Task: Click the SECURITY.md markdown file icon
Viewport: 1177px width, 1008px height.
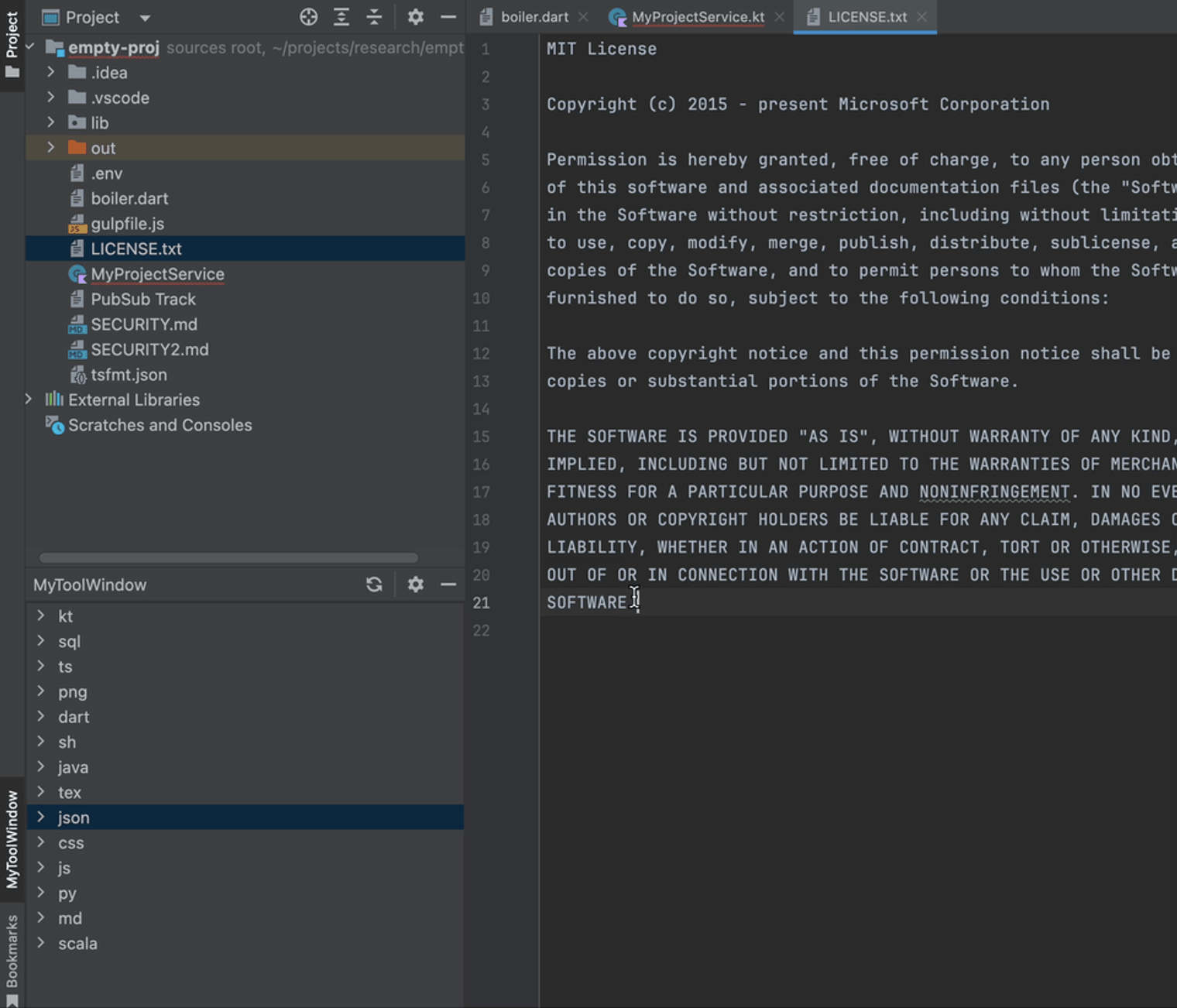Action: [77, 324]
